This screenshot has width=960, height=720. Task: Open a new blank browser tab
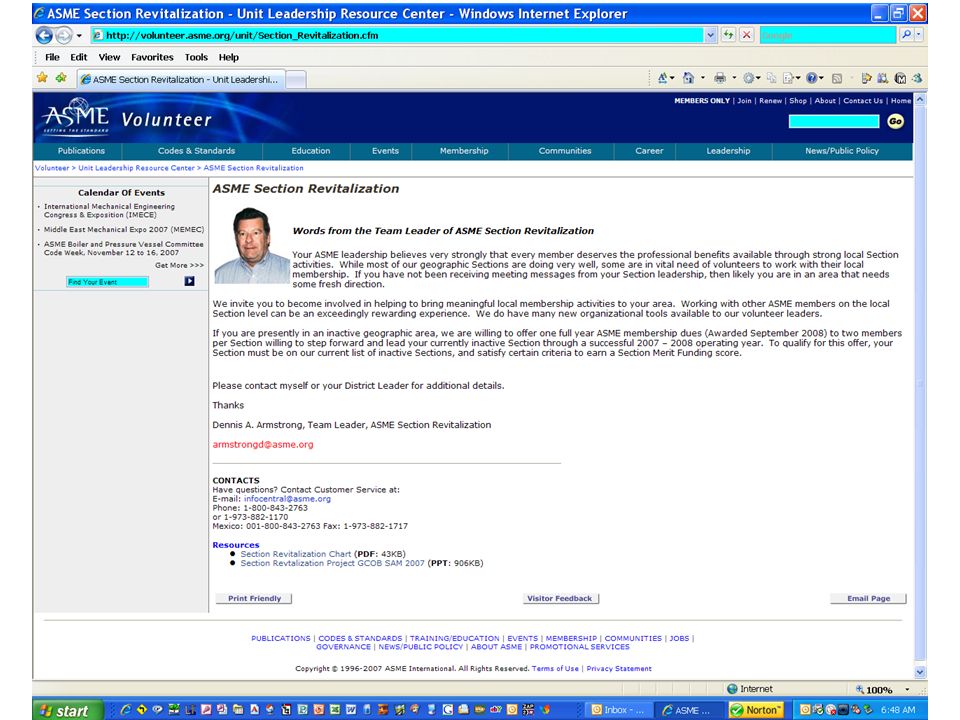[296, 80]
